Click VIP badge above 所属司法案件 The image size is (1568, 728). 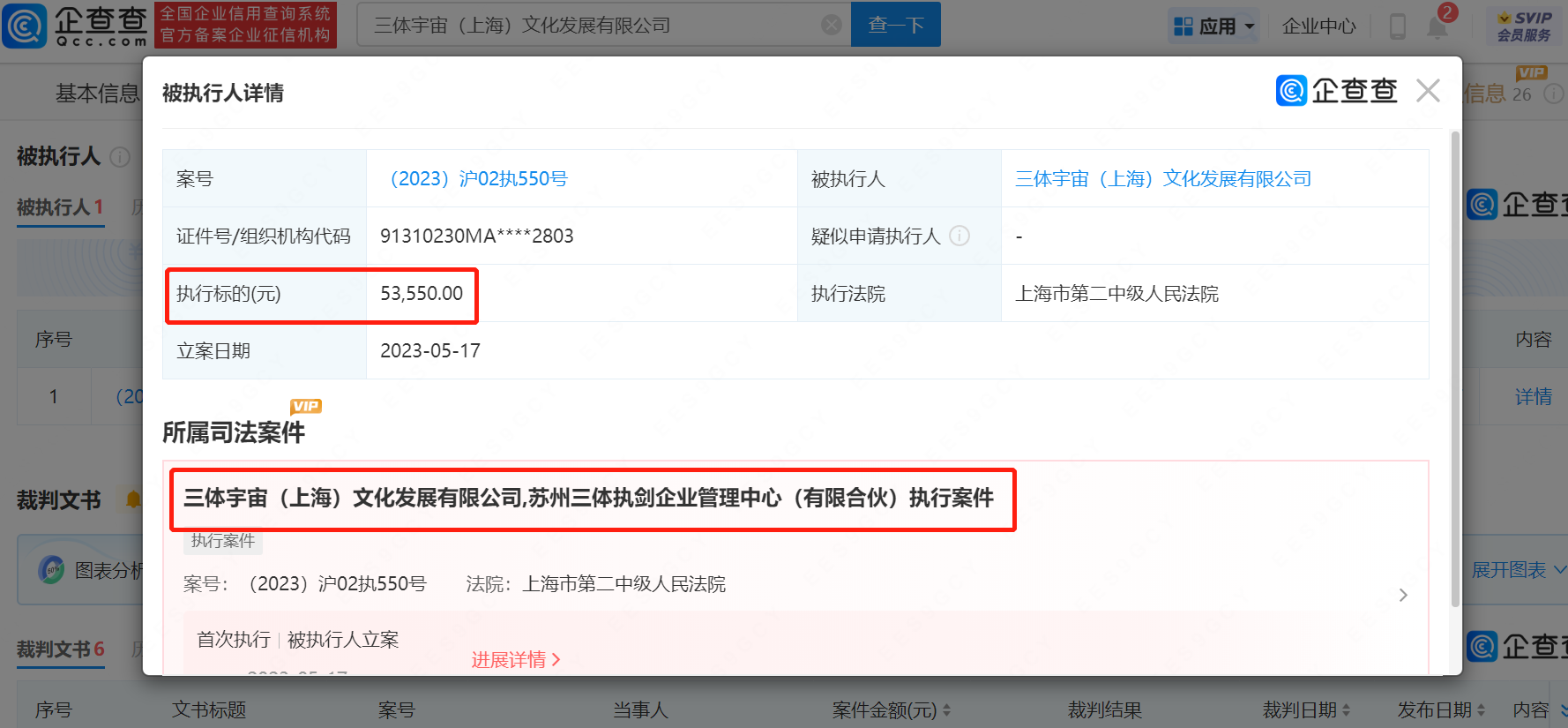click(x=306, y=407)
